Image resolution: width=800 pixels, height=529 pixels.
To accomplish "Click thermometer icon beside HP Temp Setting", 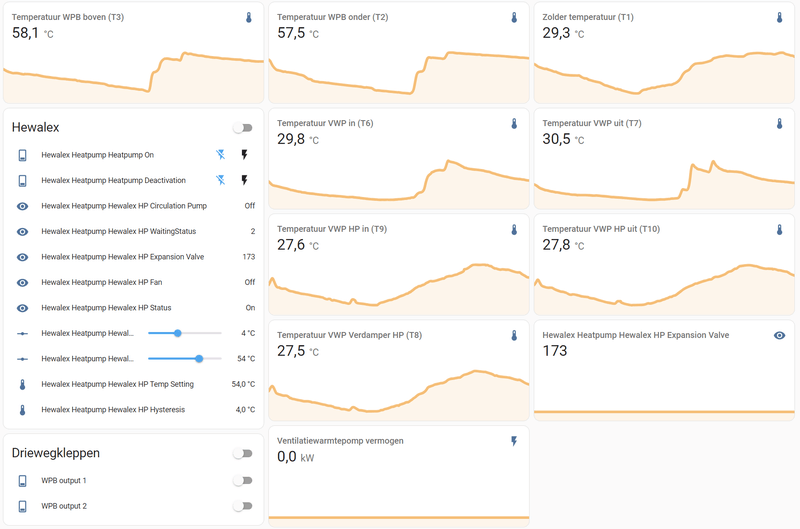I will tap(22, 384).
